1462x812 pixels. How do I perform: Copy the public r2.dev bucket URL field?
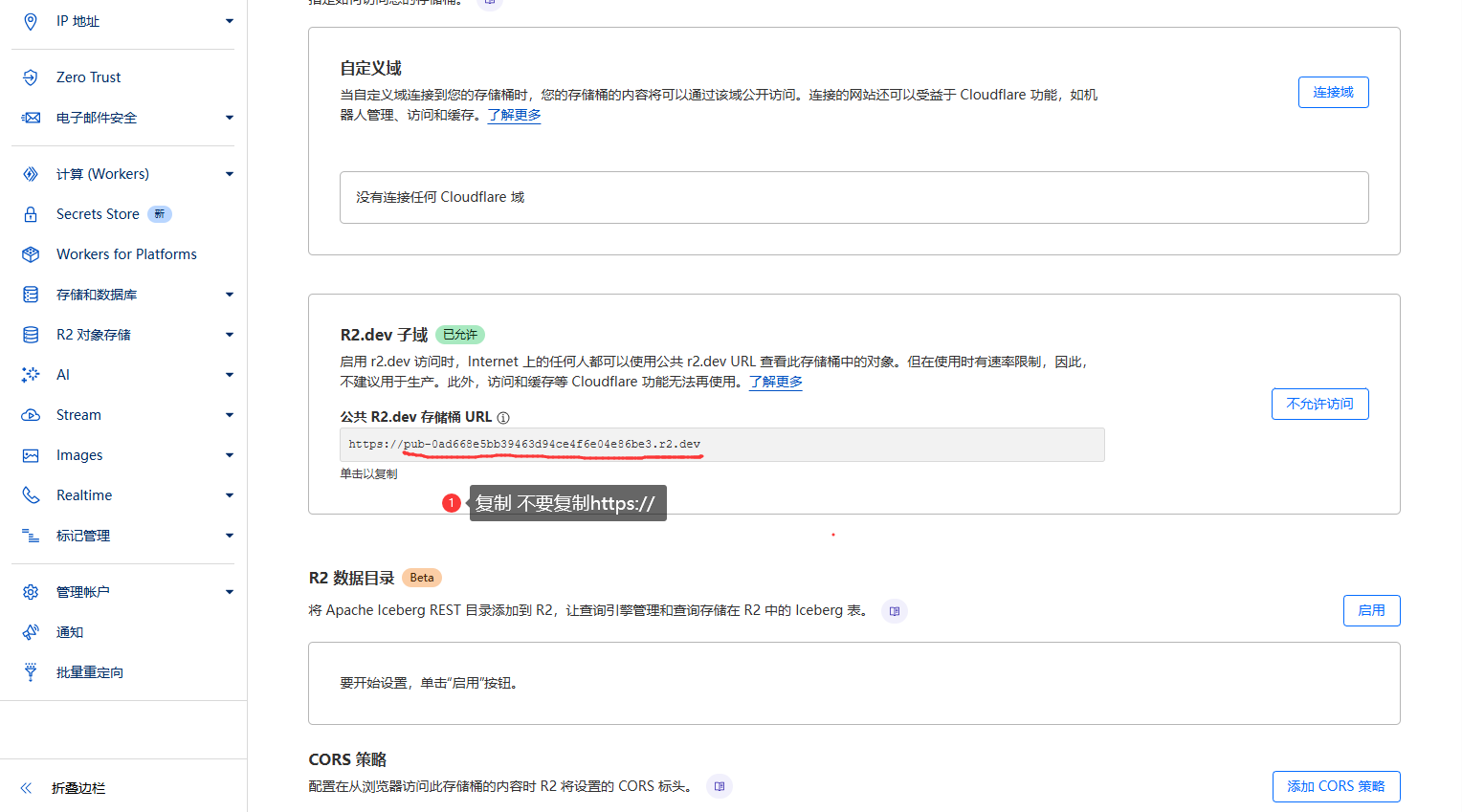[721, 445]
